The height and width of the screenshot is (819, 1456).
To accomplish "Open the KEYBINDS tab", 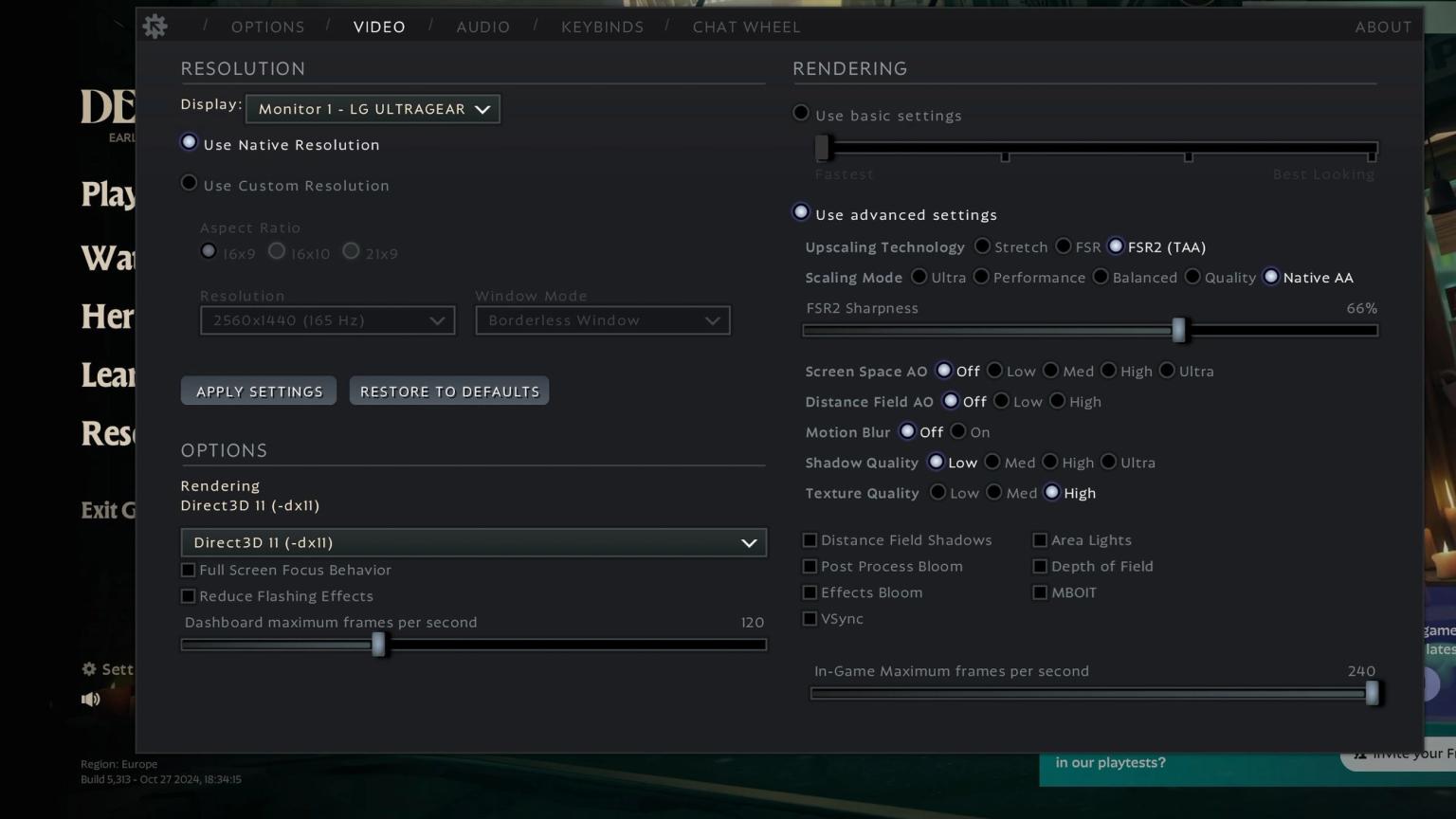I will tap(603, 27).
